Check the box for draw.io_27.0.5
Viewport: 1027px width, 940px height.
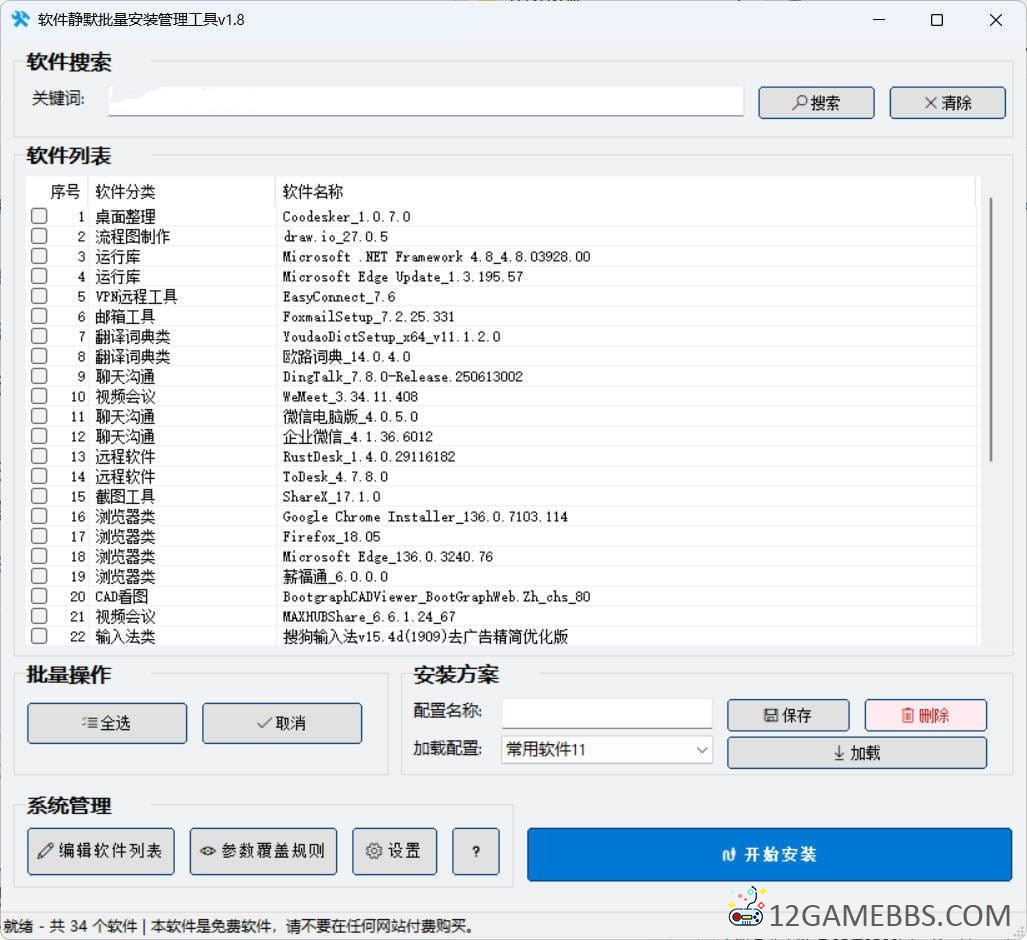(x=39, y=237)
